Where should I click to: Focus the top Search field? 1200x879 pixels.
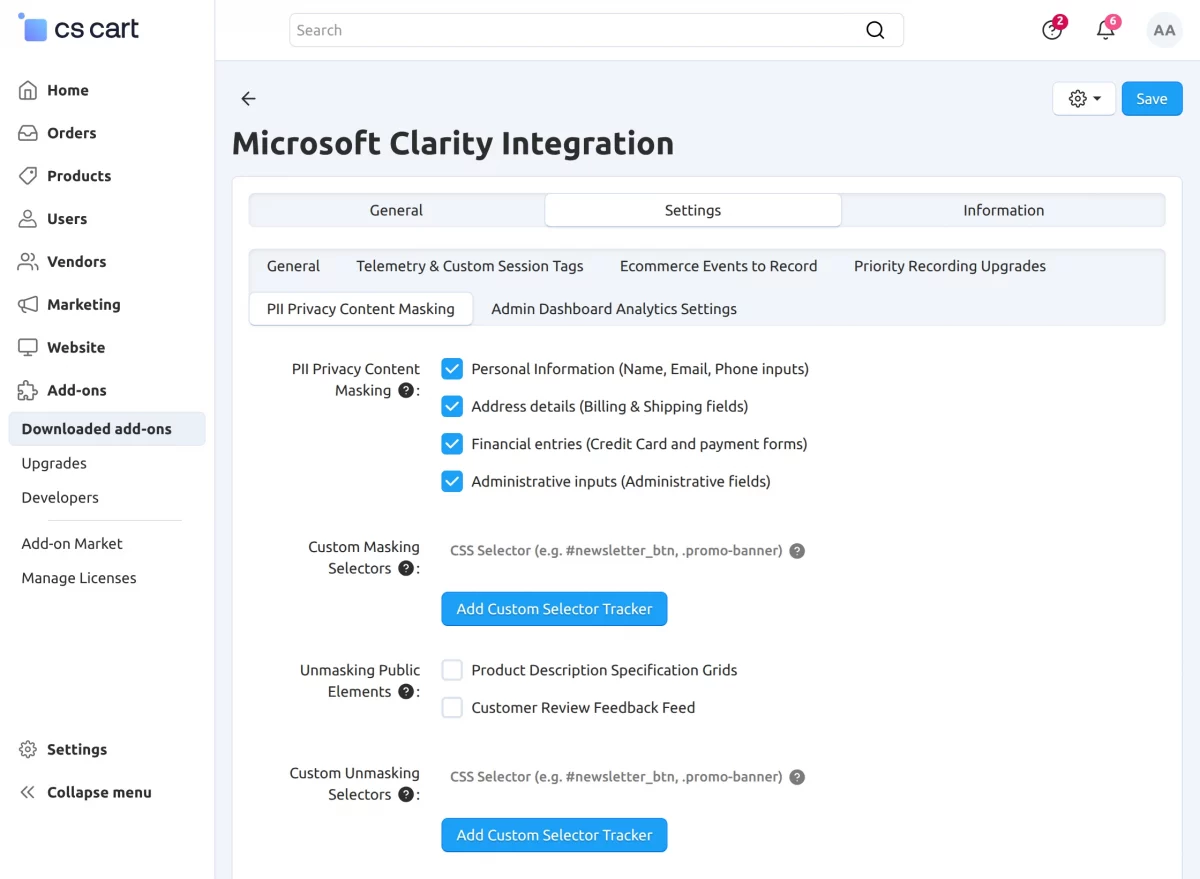tap(596, 30)
